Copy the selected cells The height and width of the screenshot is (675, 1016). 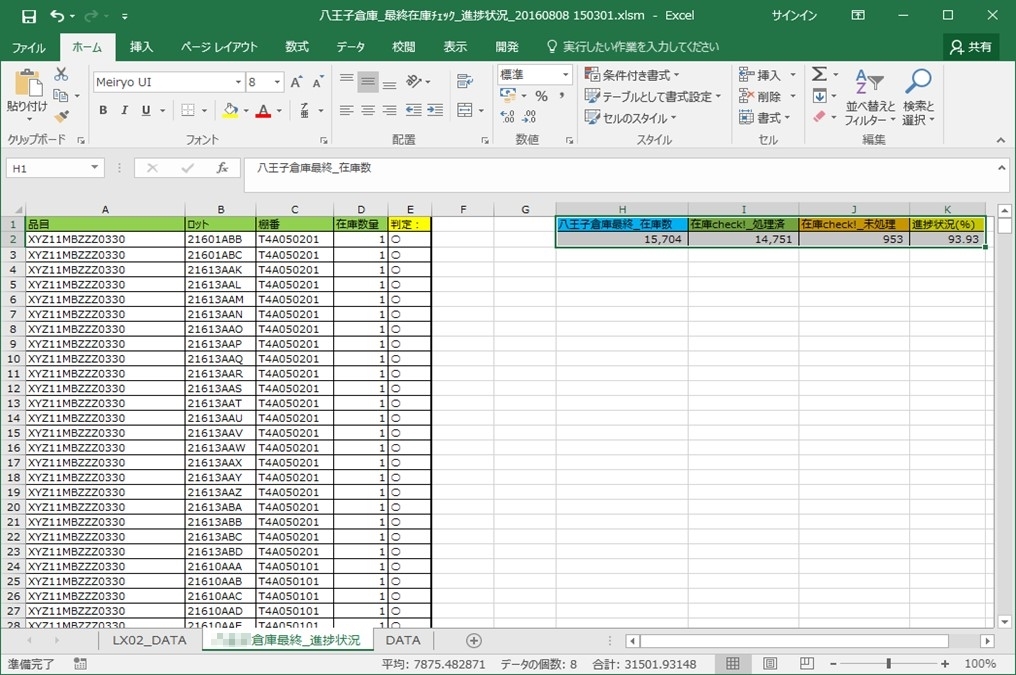(61, 95)
